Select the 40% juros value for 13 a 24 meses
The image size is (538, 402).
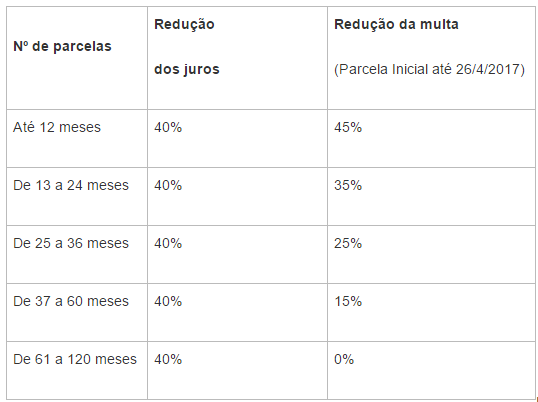click(168, 185)
